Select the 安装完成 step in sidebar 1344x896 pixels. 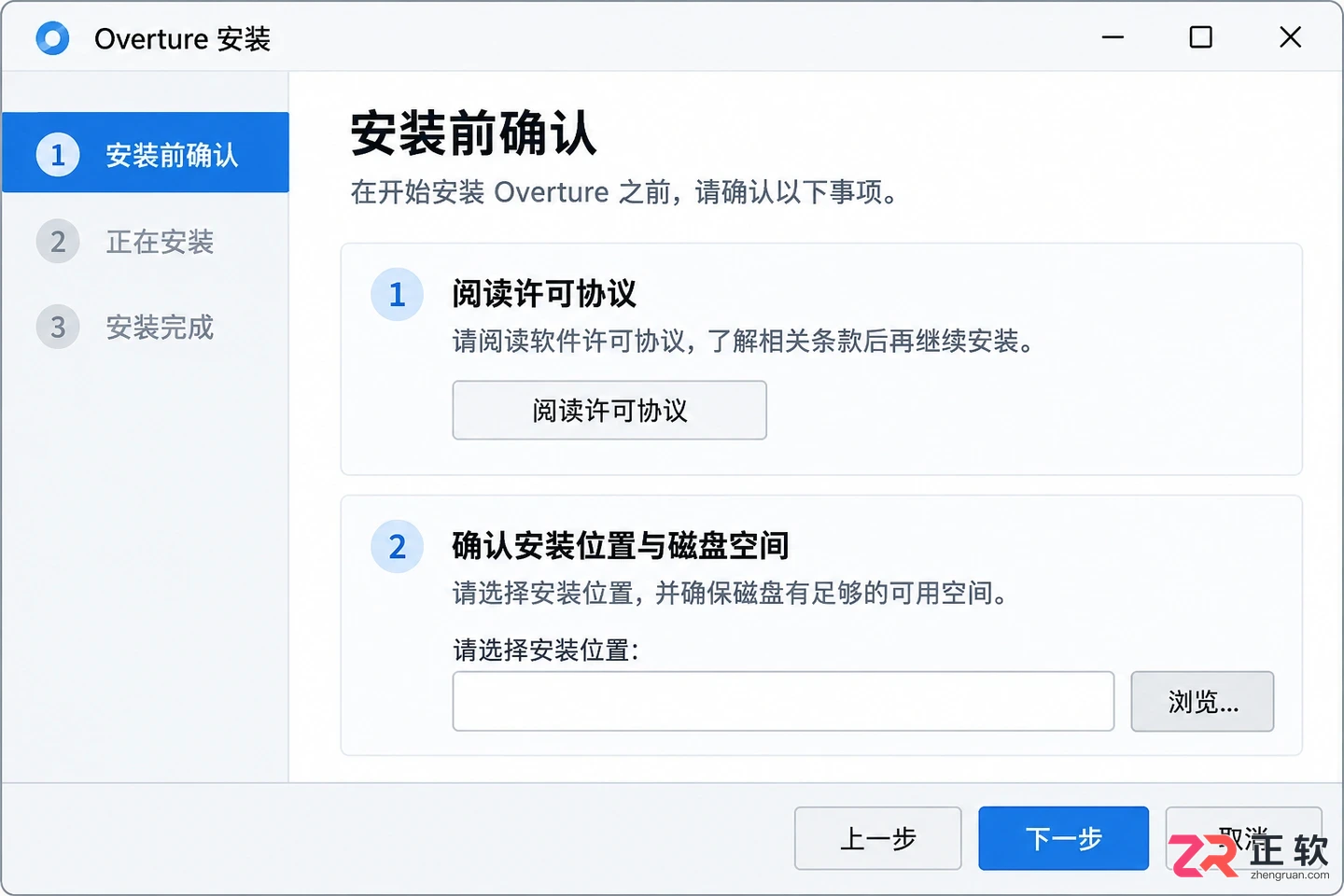pos(146,328)
